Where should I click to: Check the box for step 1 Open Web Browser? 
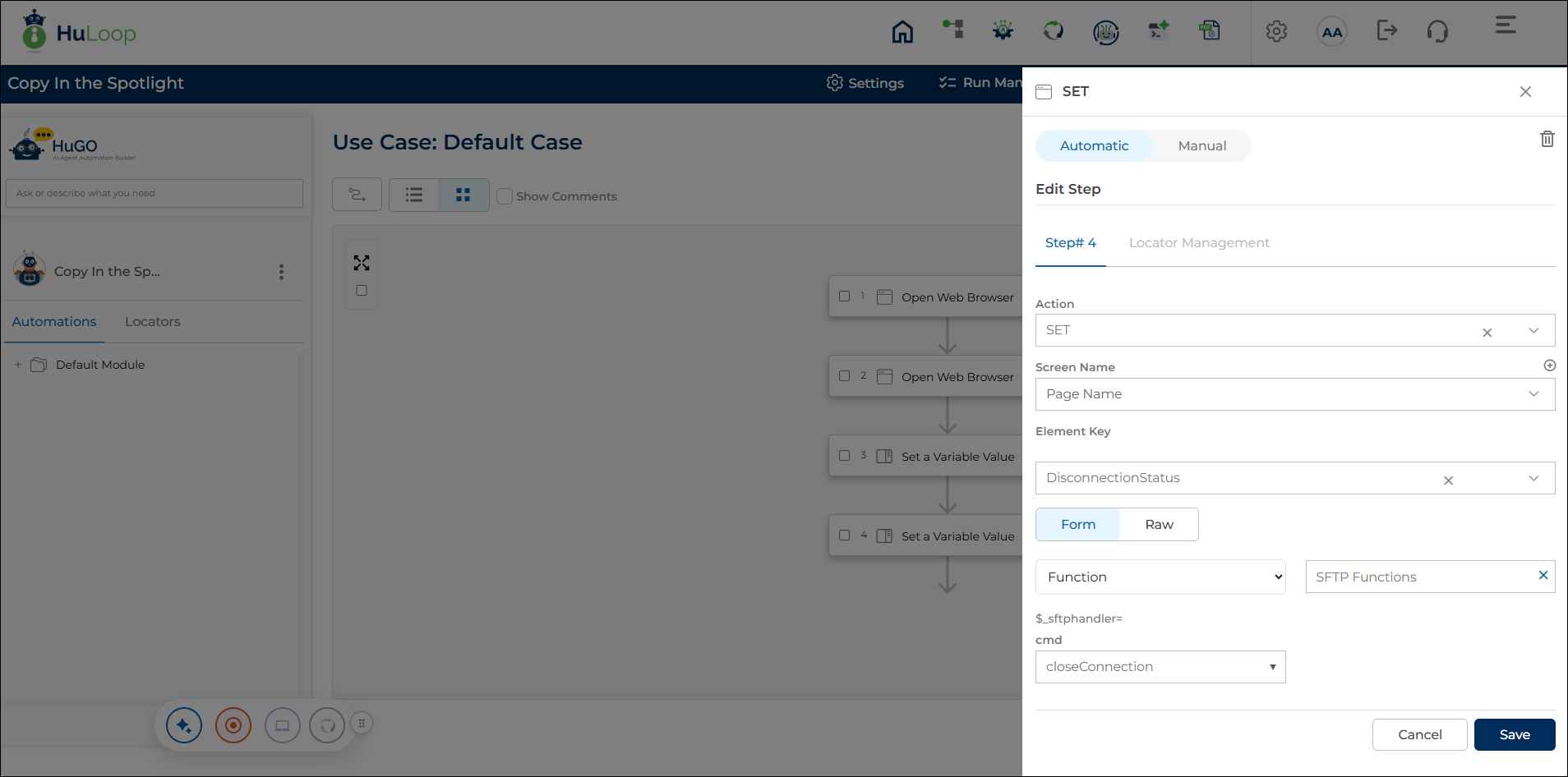(844, 297)
